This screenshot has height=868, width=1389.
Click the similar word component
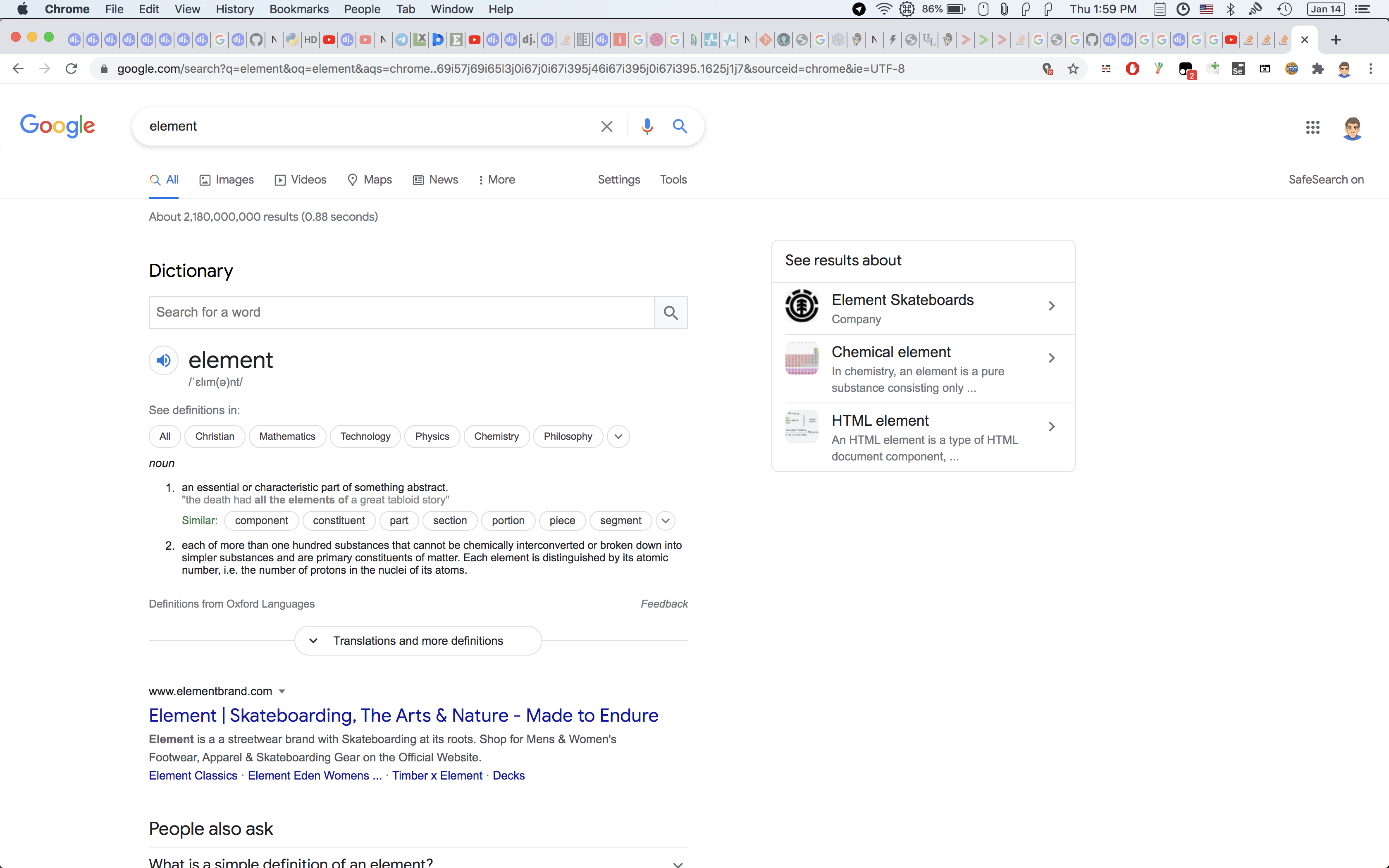261,521
